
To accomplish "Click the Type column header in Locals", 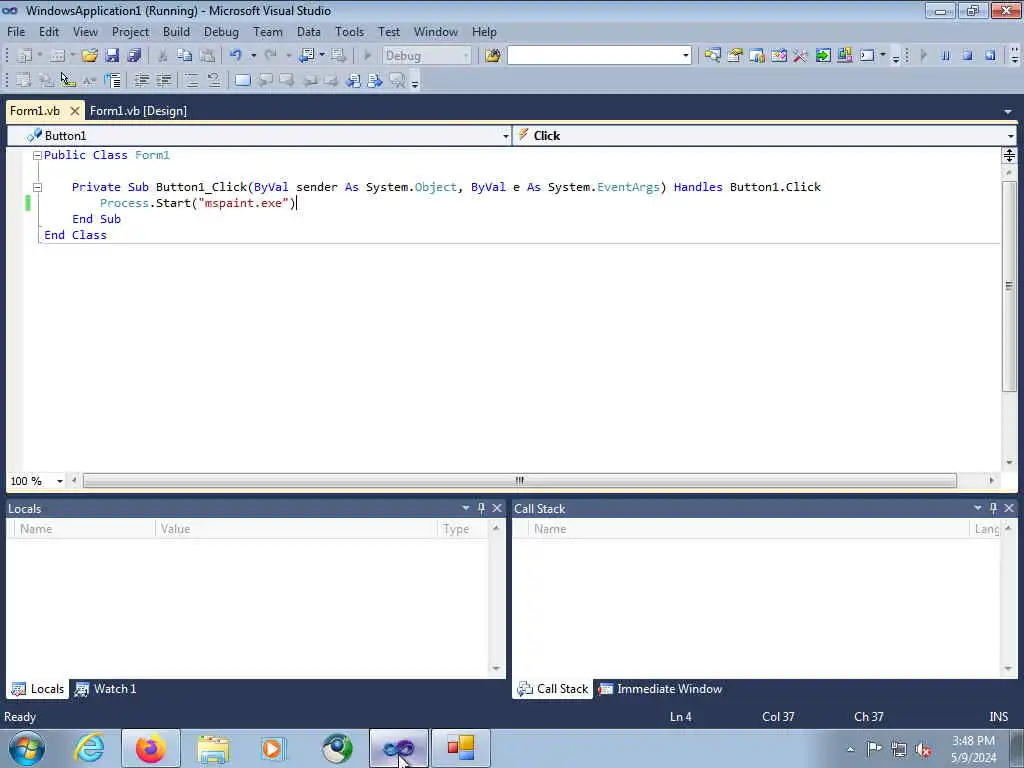I will 462,529.
